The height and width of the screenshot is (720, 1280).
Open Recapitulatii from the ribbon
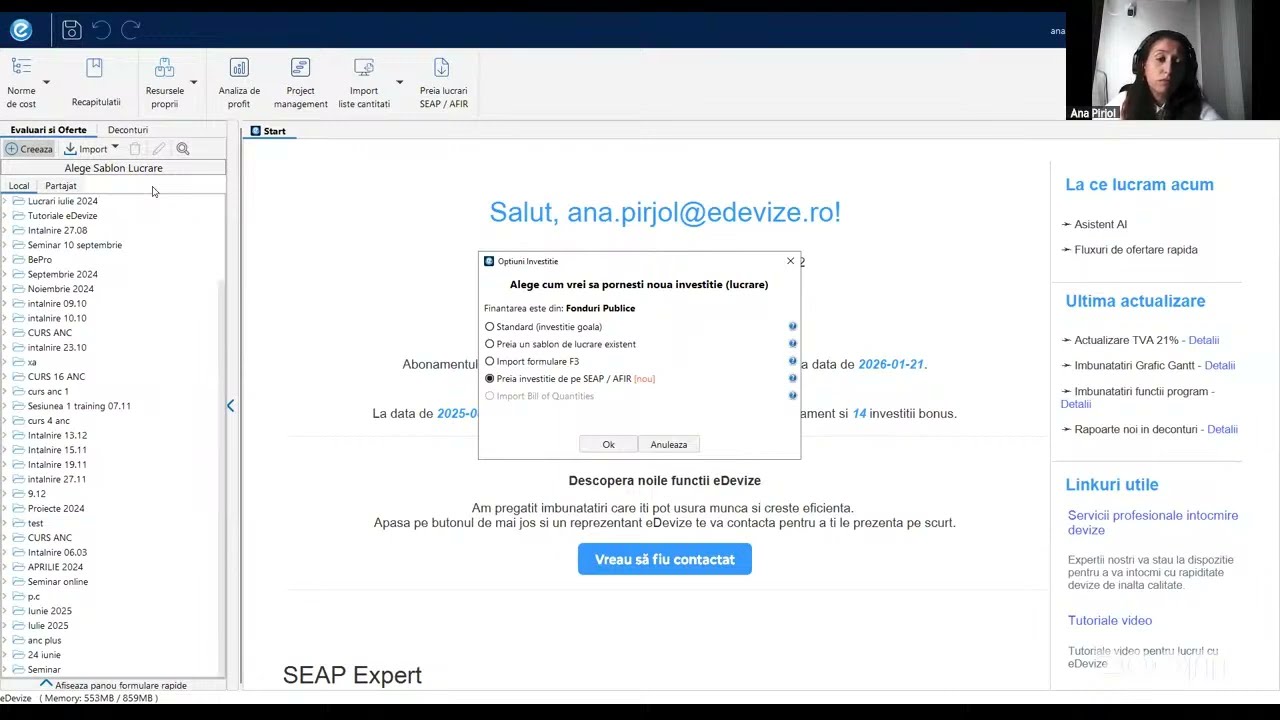tap(96, 83)
